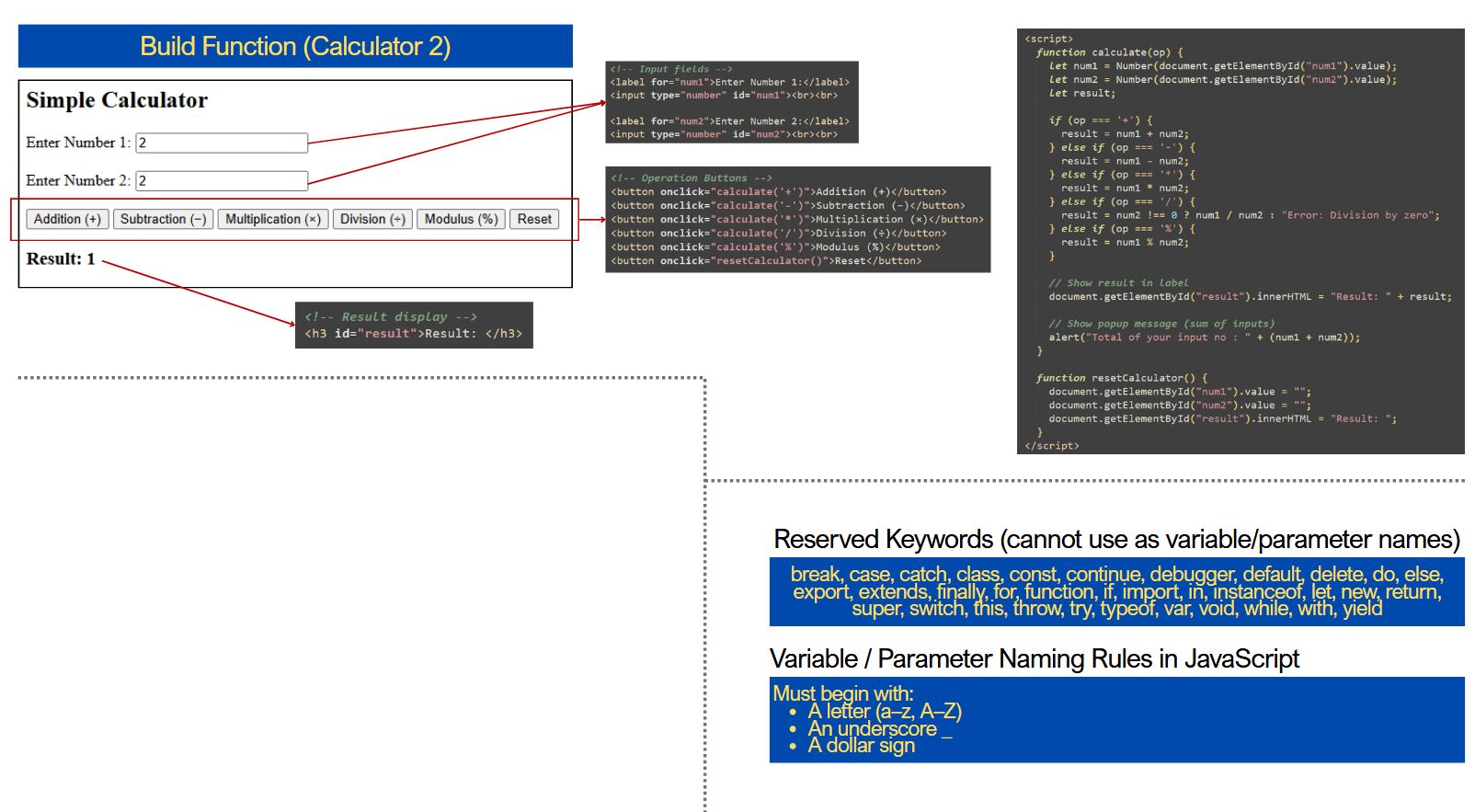Screen dimensions: 1475x812
Task: Click the Modulus (%) button
Action: [x=461, y=219]
